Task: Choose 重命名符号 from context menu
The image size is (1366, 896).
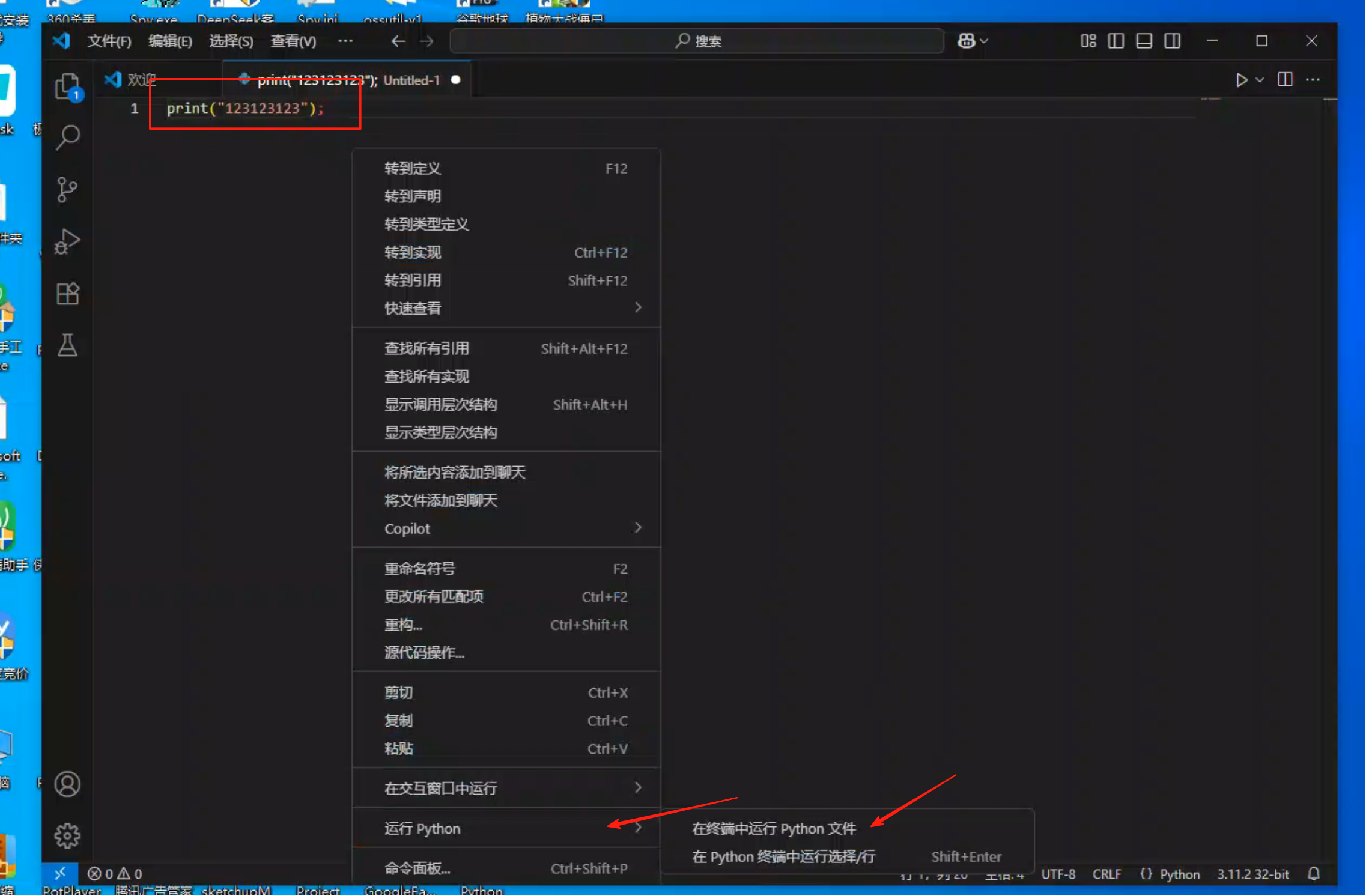Action: 506,569
